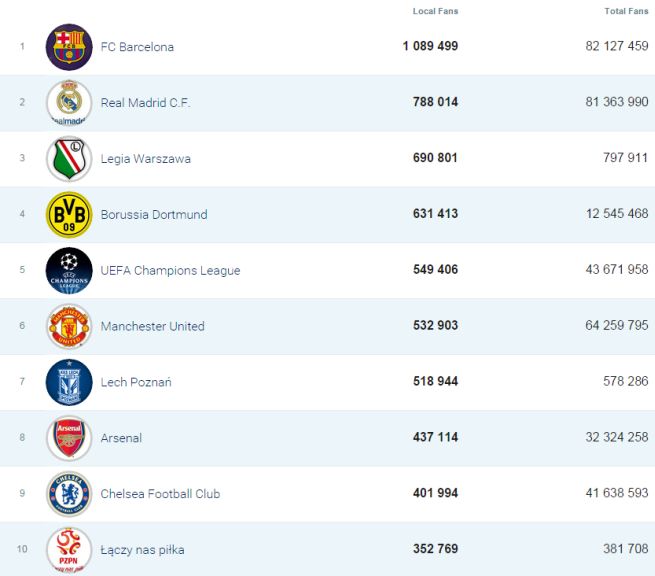Viewport: 655px width, 576px height.
Task: Open the Manchester United name link
Action: (x=152, y=326)
